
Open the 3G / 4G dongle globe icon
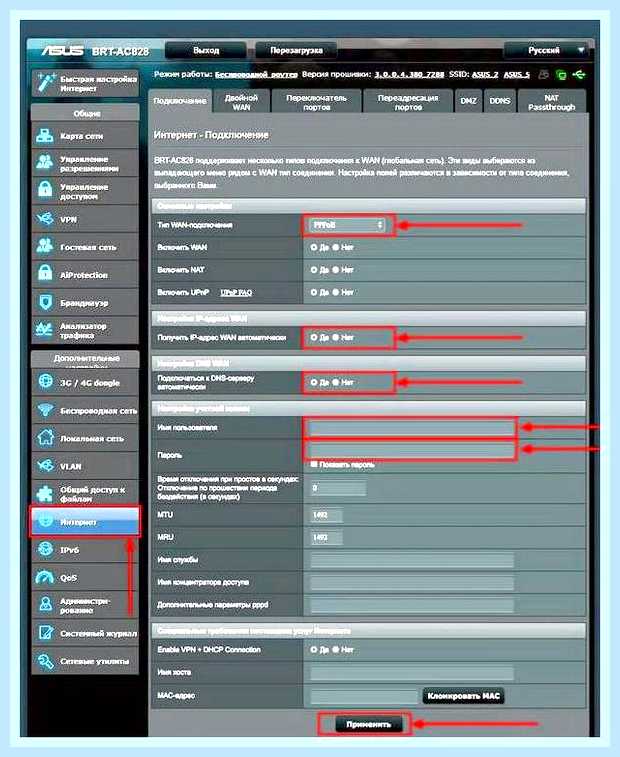(x=45, y=382)
